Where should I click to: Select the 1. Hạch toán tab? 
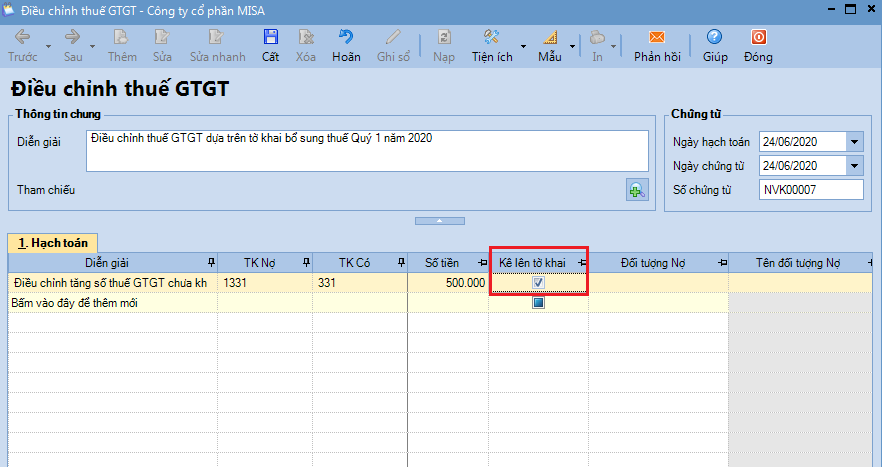click(52, 243)
